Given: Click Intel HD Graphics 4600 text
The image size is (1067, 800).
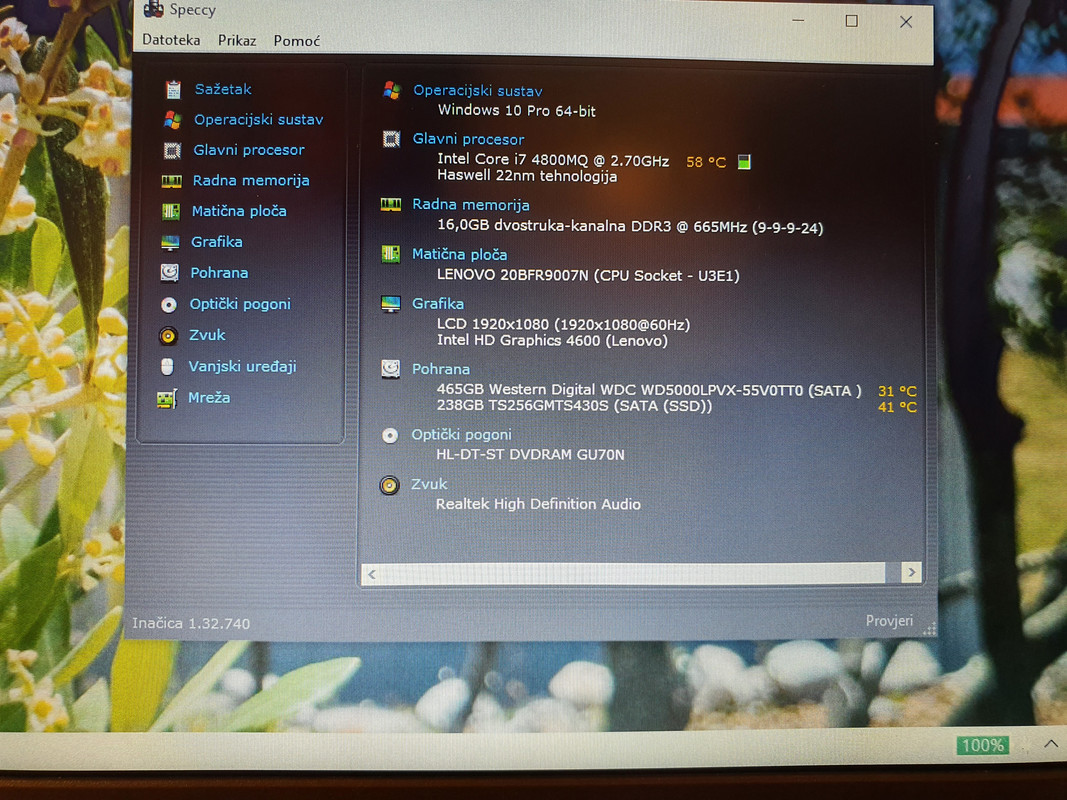Looking at the screenshot, I should 552,340.
